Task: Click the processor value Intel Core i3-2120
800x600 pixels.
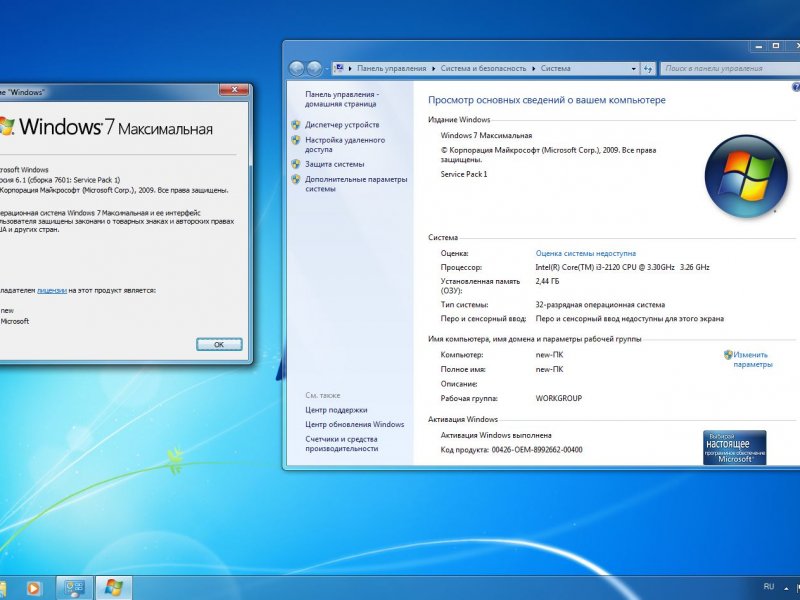Action: click(x=622, y=267)
